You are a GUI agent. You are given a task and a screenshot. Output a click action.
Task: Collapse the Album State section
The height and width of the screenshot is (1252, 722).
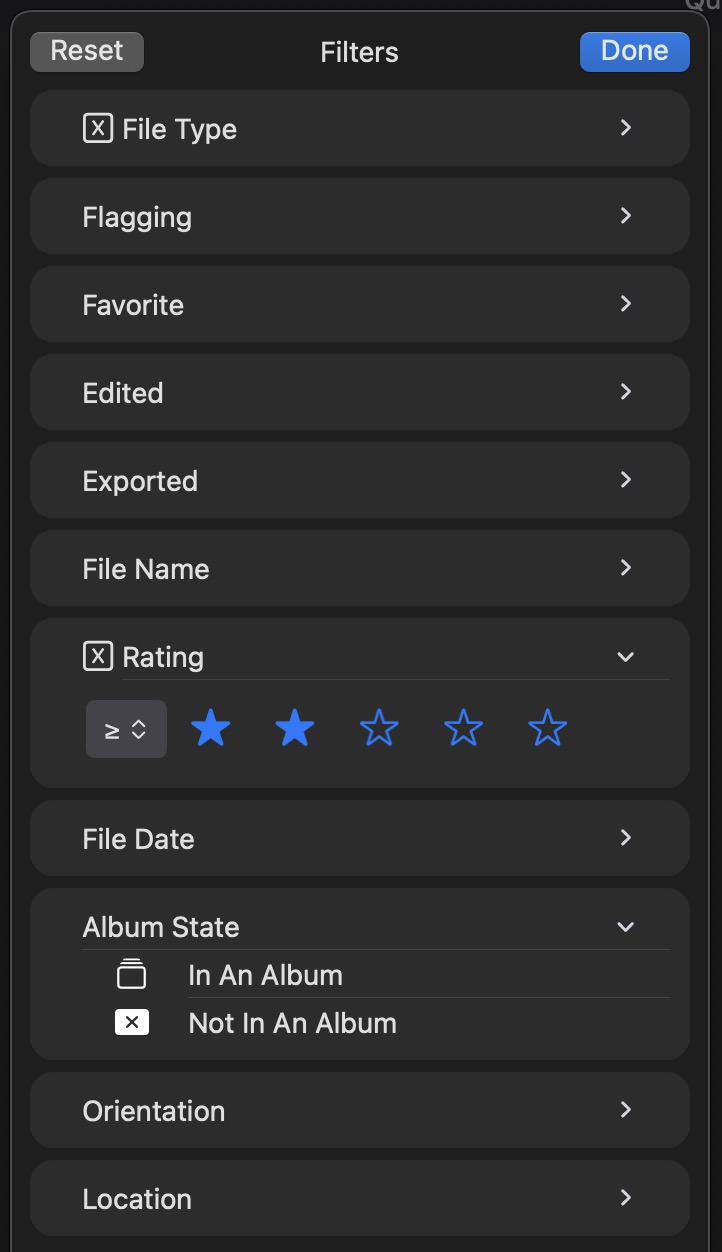point(626,927)
